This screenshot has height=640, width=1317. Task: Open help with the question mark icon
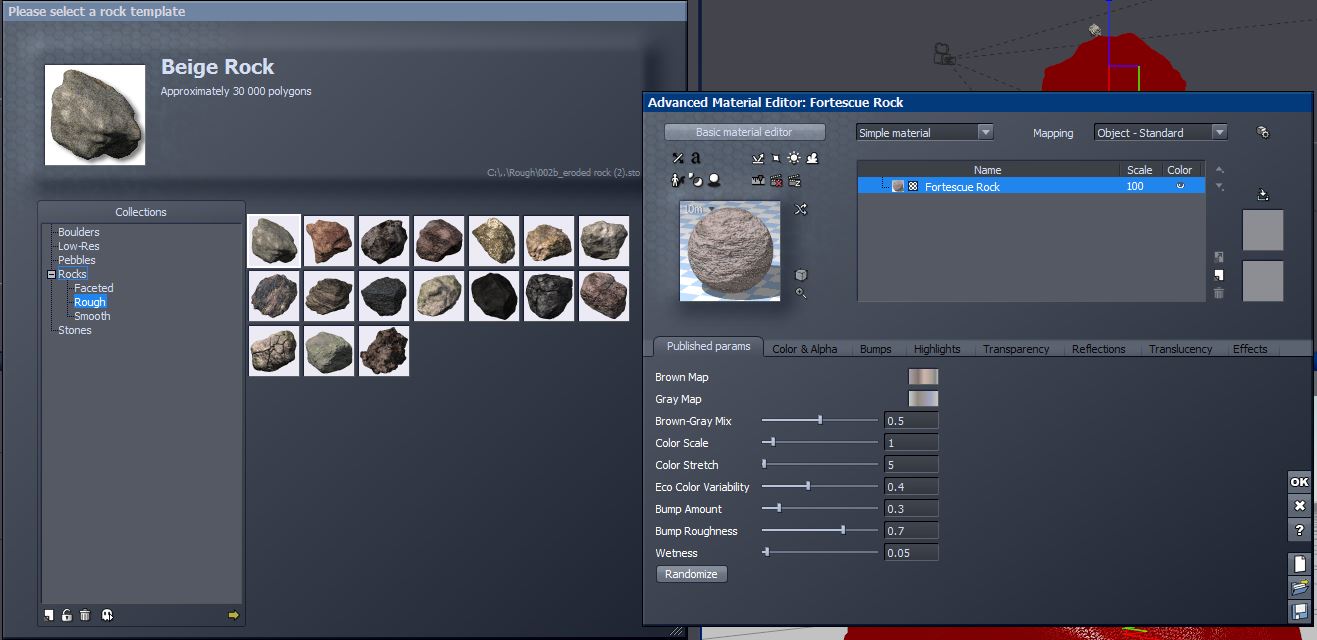[1300, 530]
